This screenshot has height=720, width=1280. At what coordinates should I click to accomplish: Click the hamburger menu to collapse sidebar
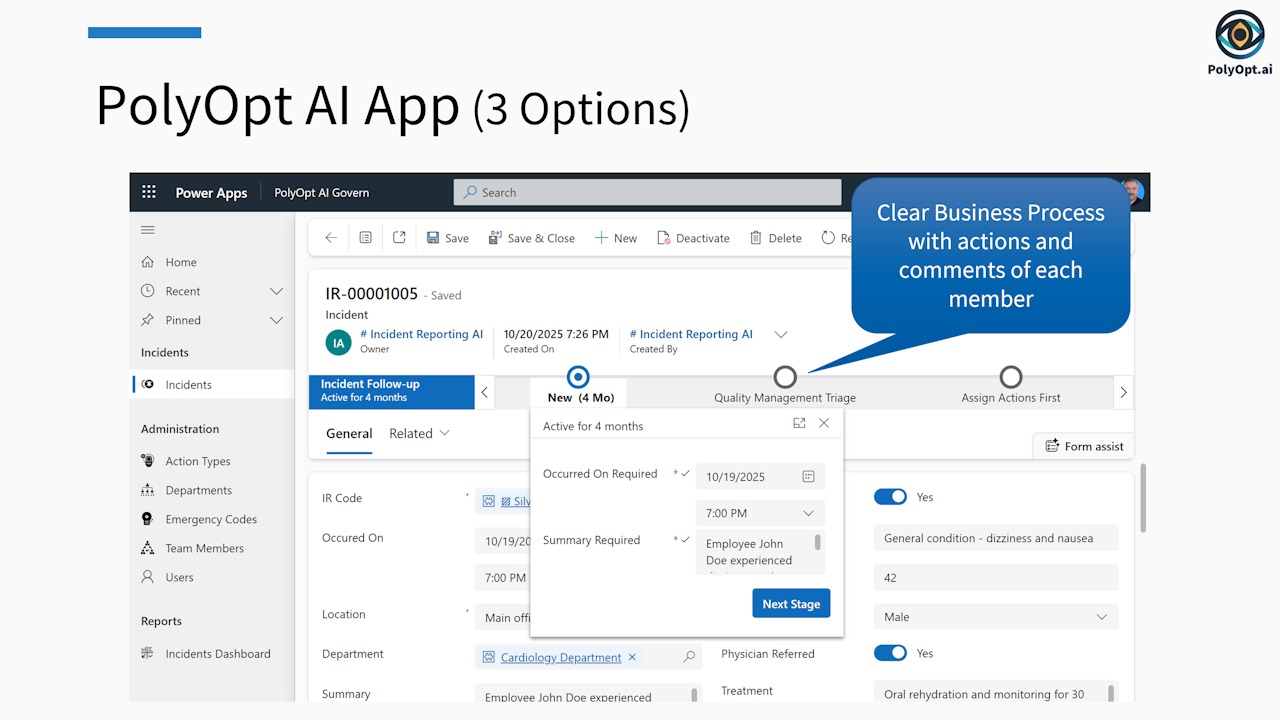click(148, 230)
